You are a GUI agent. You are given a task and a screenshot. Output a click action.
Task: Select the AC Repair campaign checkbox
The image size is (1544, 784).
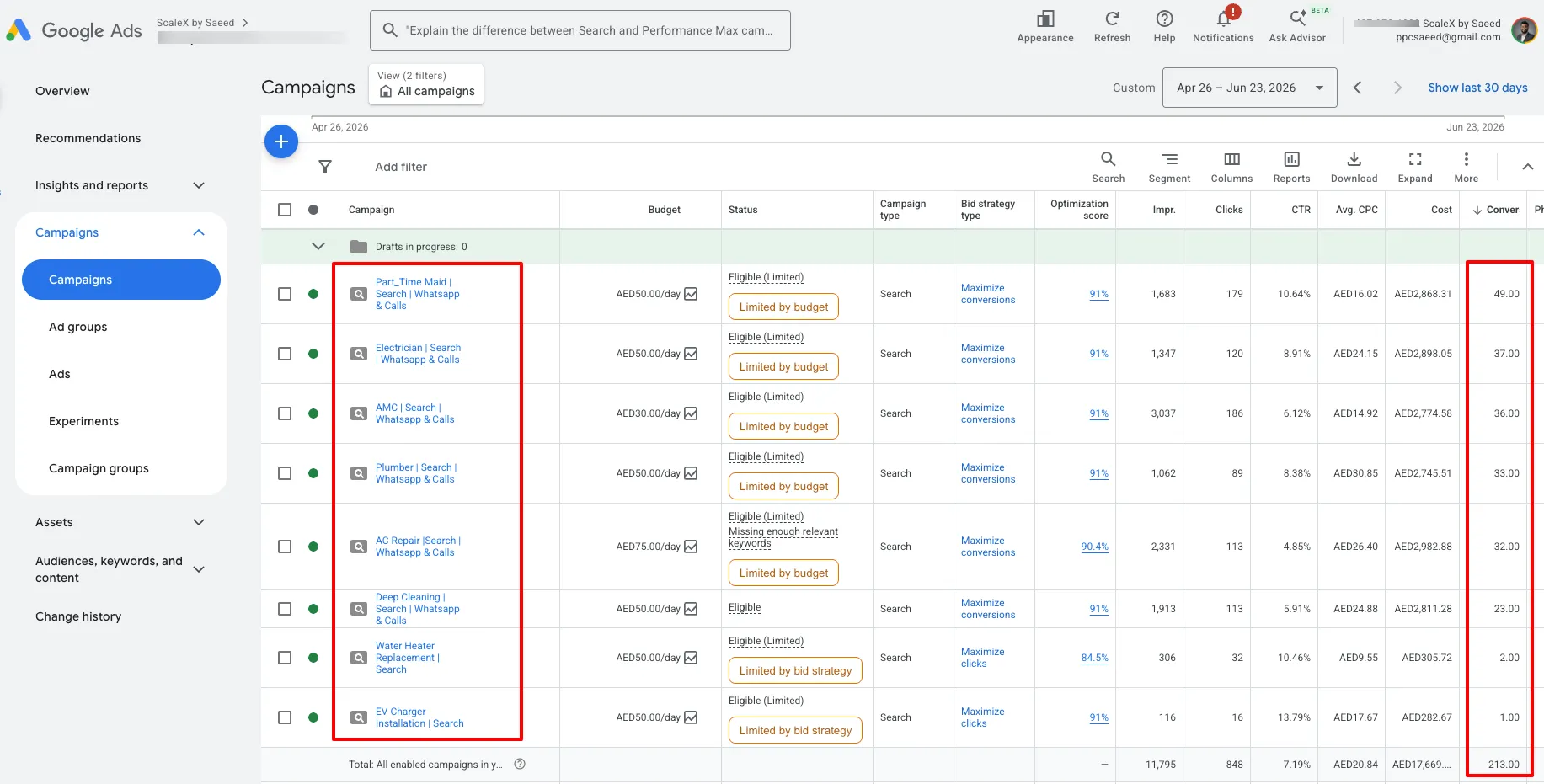pos(285,547)
